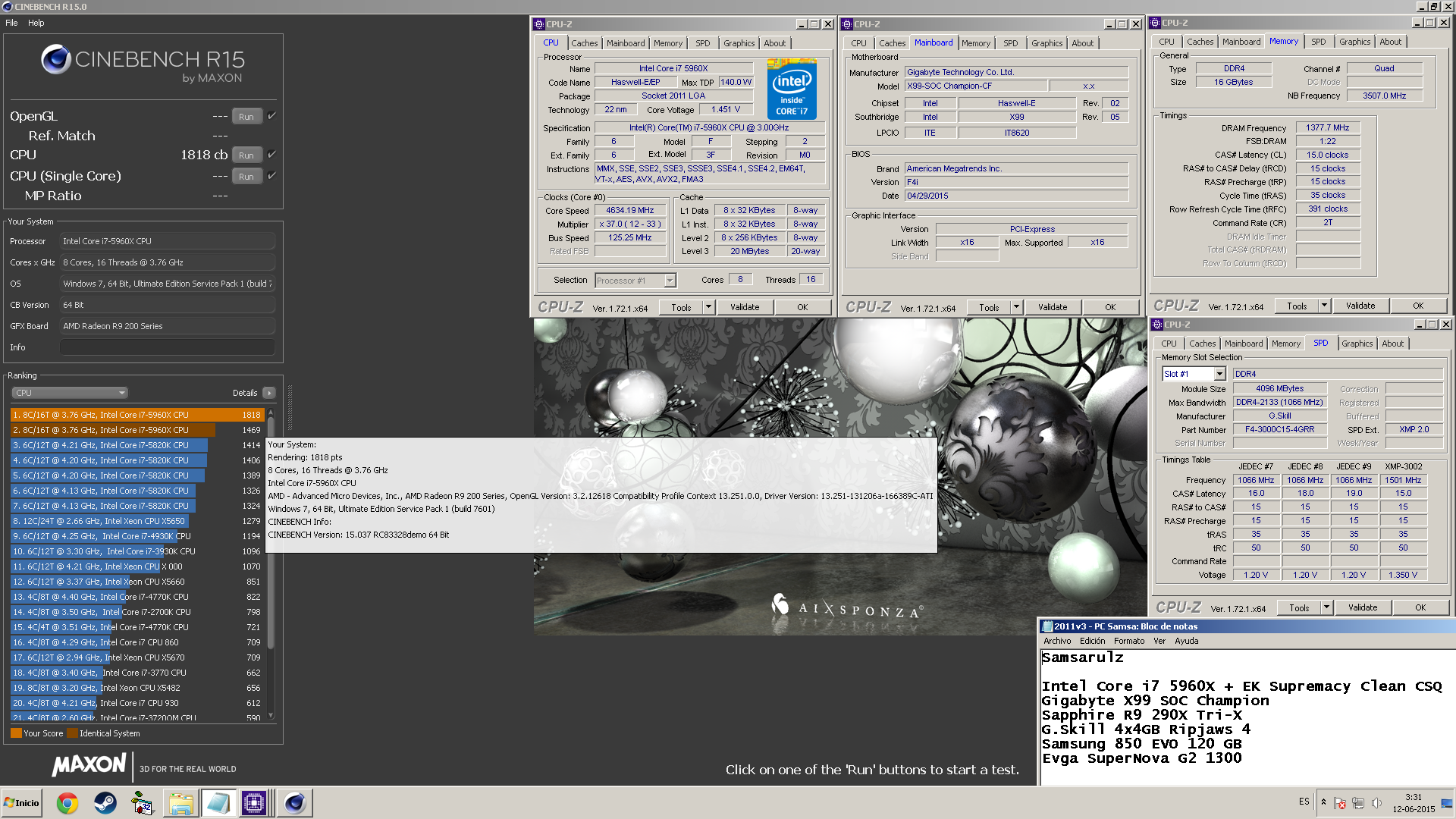Open the volume speaker tray icon

1376,803
